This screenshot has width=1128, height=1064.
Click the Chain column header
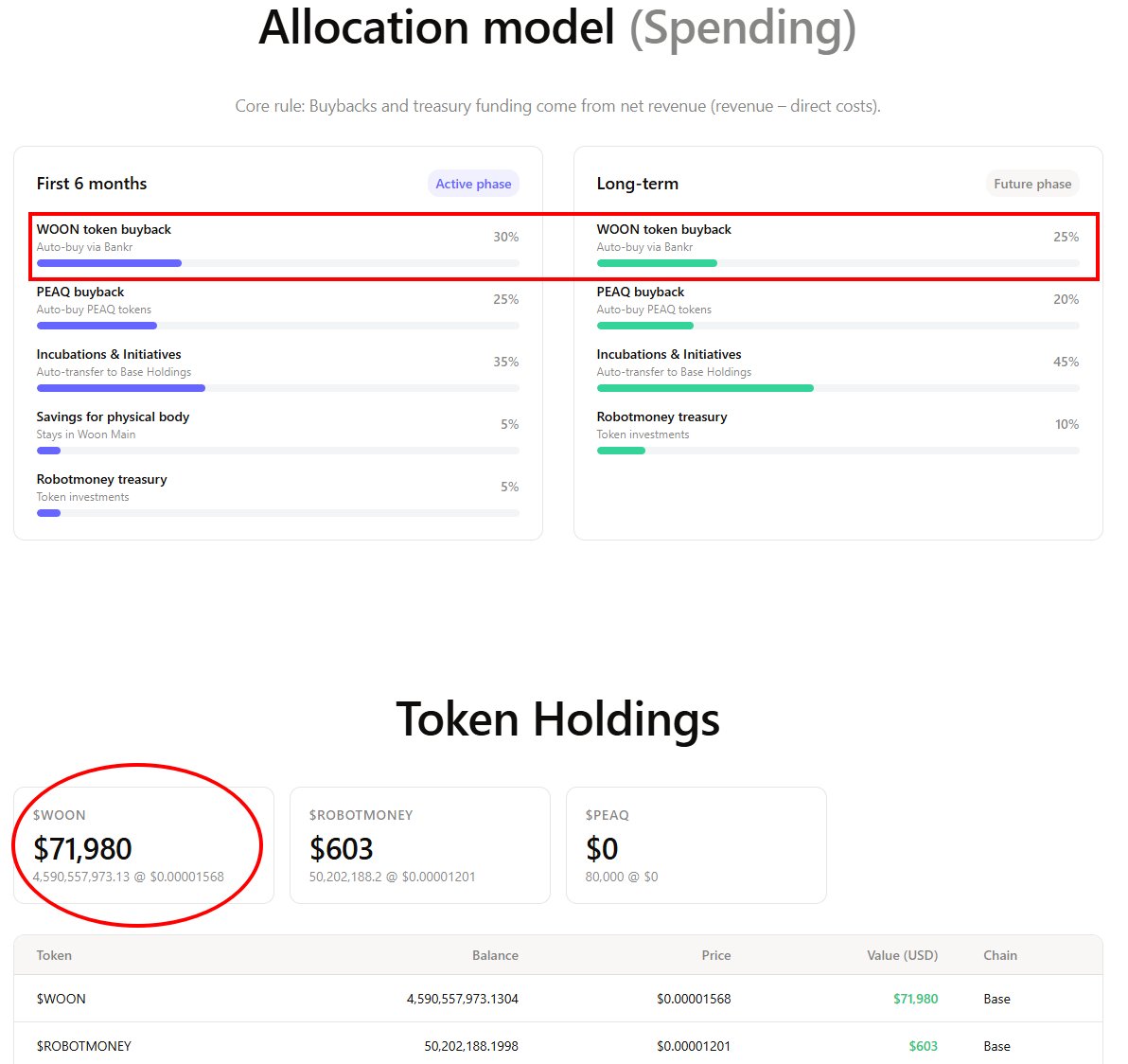pyautogui.click(x=1000, y=955)
